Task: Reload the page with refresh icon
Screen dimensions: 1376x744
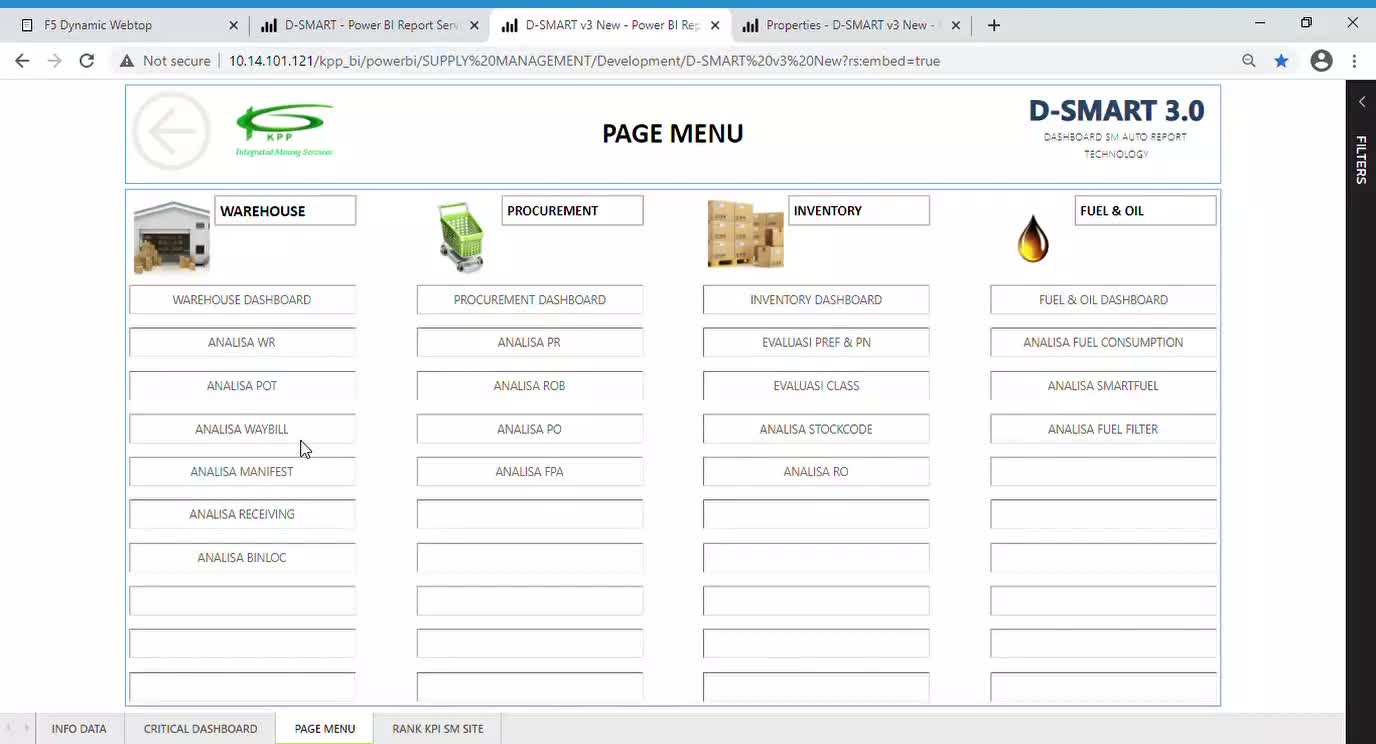Action: [87, 61]
